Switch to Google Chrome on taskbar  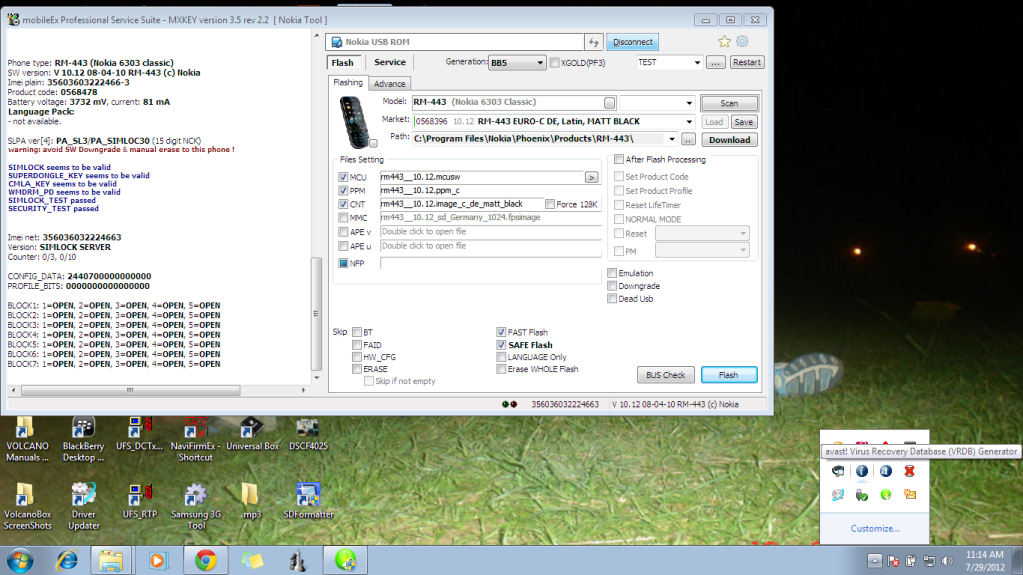tap(206, 560)
